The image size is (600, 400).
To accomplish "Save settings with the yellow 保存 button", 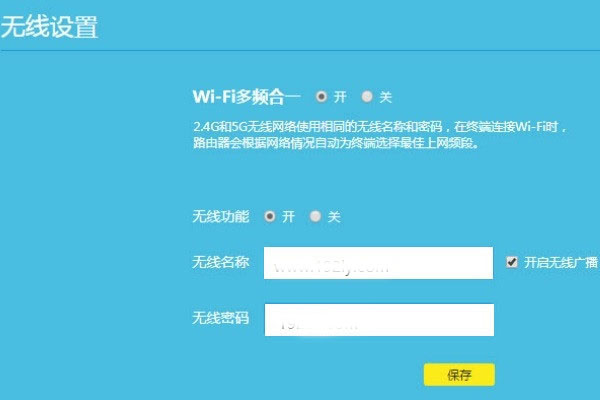I will point(459,375).
